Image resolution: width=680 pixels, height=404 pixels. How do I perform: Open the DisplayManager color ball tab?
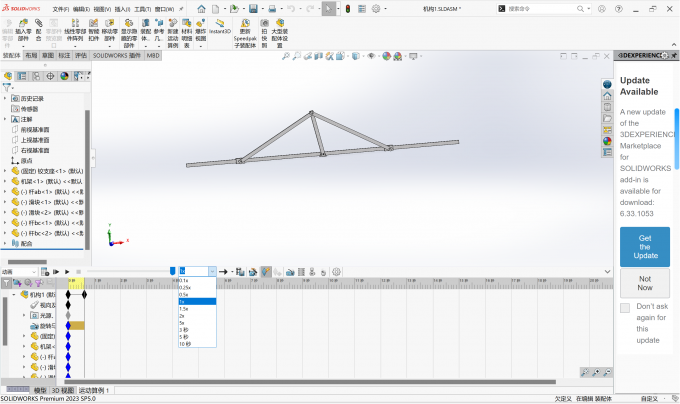point(64,76)
